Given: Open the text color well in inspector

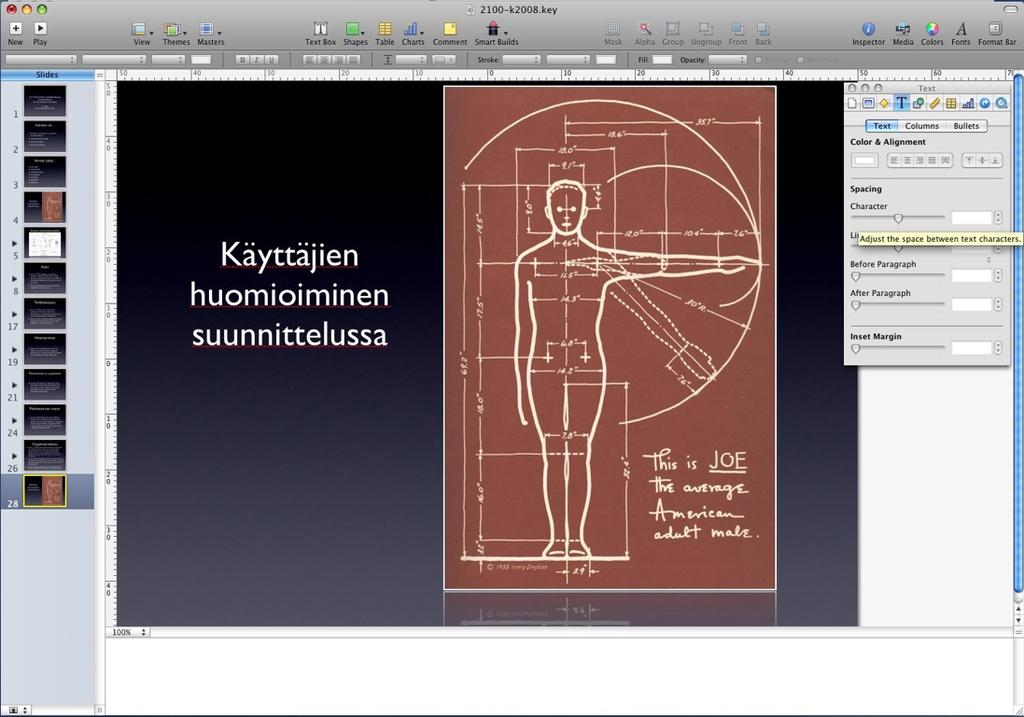Looking at the screenshot, I should click(x=865, y=161).
